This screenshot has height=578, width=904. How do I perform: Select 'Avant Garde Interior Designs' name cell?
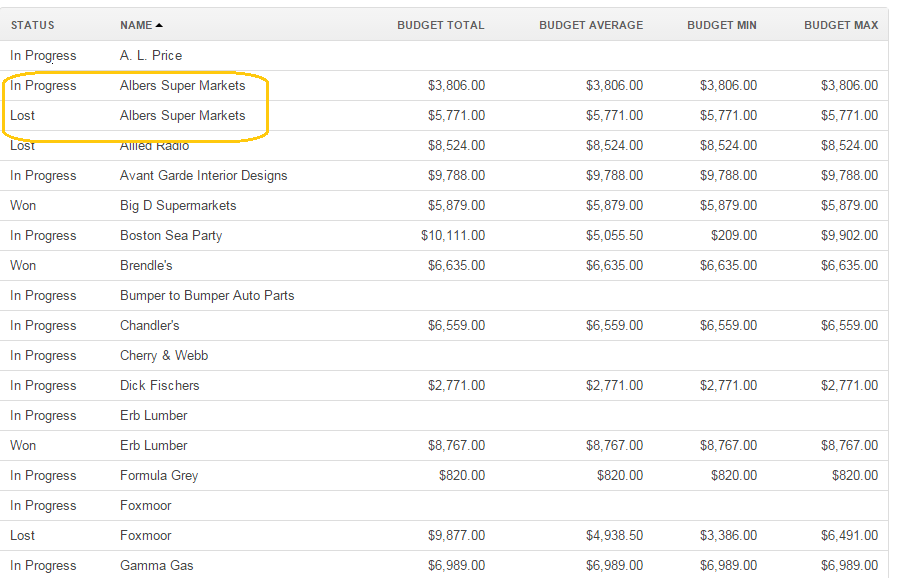204,175
